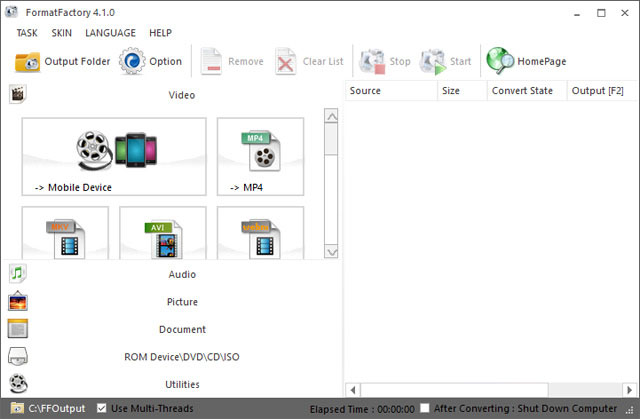640x419 pixels.
Task: Click the task list scroll left arrow
Action: 353,390
